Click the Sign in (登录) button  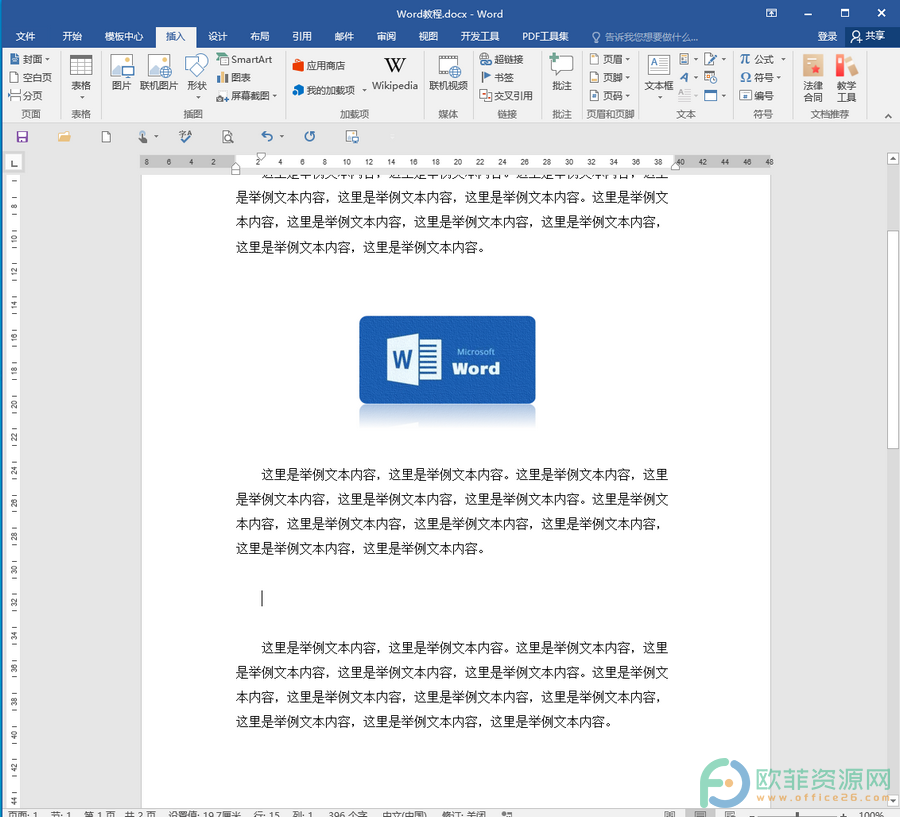point(827,37)
